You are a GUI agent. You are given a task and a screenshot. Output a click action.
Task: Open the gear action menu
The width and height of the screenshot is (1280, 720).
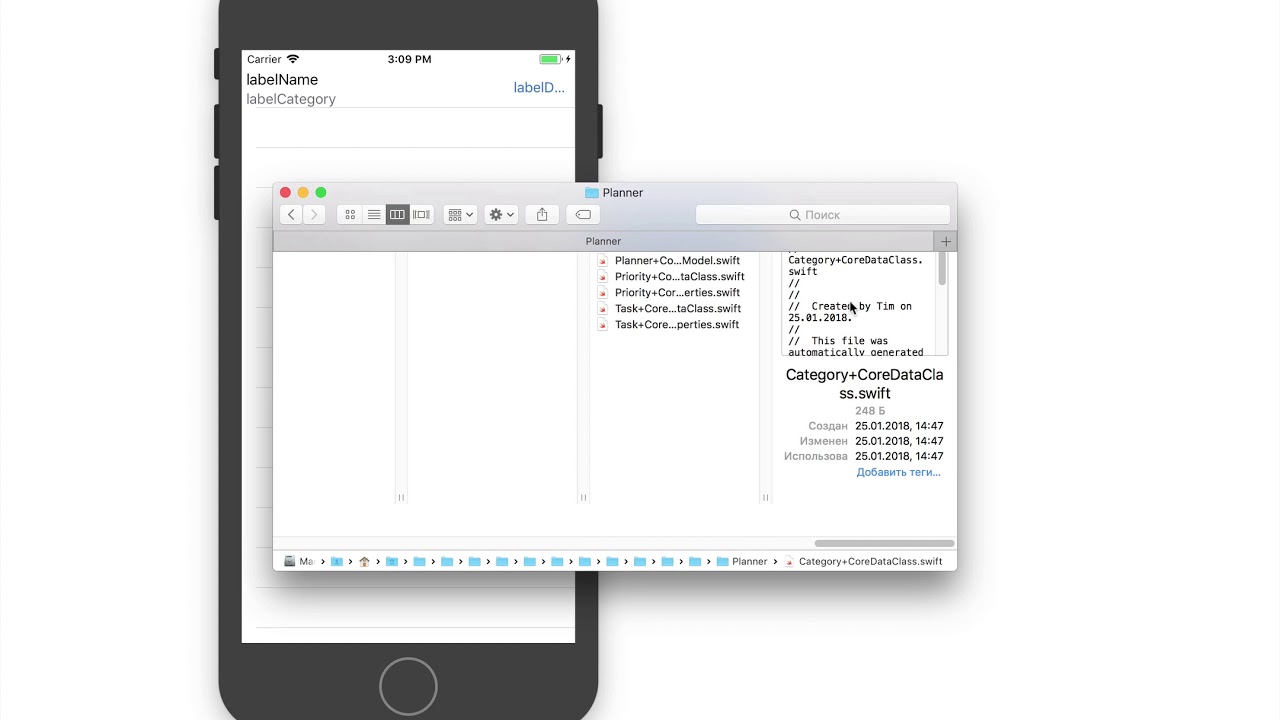501,215
